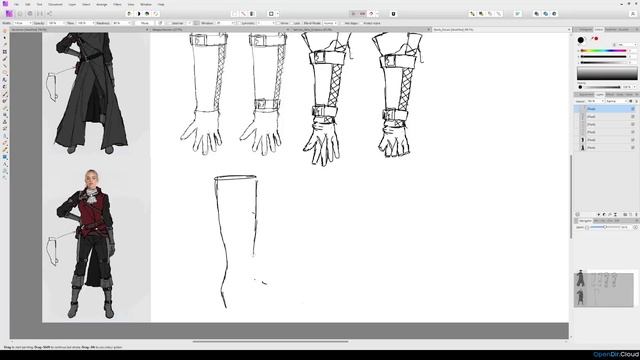640x360 pixels.
Task: Select the Crop tool
Action: pyautogui.click(x=5, y=52)
